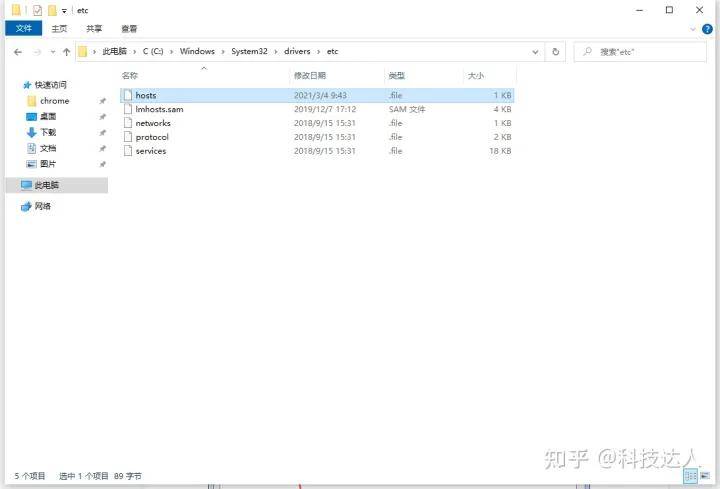The width and height of the screenshot is (720, 489).
Task: Refresh the etc folder view
Action: [556, 52]
